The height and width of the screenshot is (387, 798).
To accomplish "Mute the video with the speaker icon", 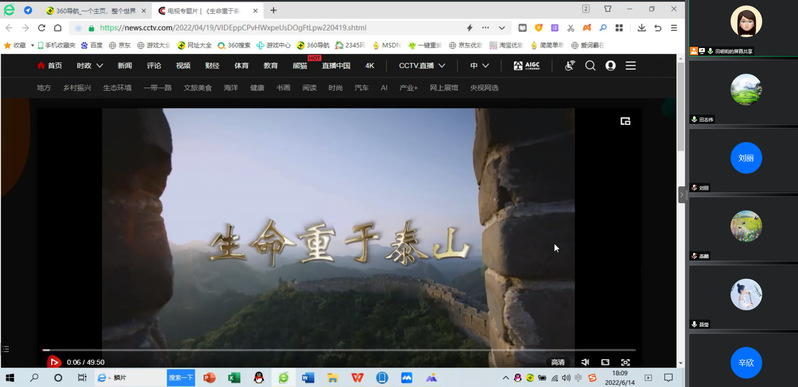I will (585, 362).
